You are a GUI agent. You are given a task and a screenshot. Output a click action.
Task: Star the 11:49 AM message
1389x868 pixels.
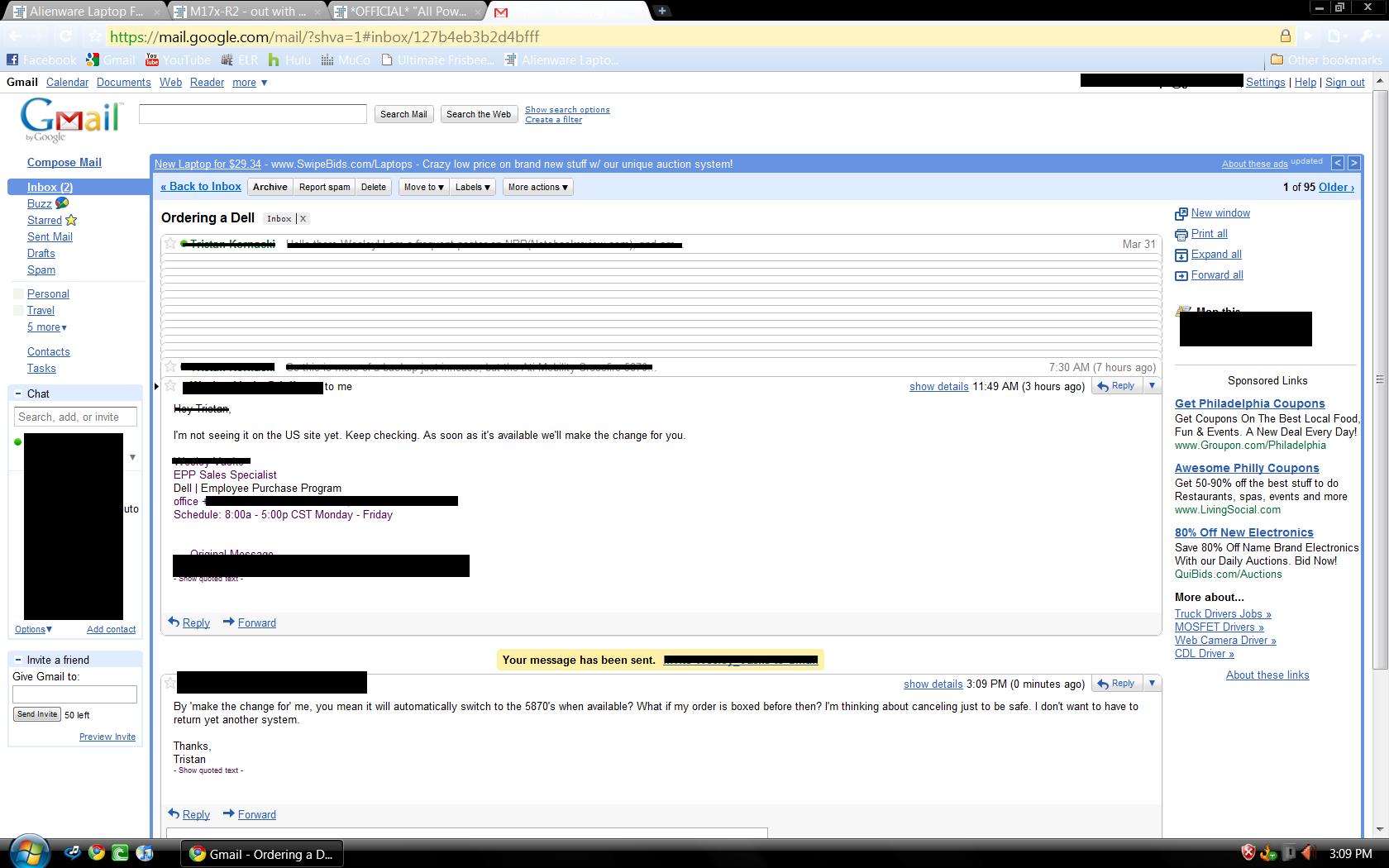[170, 386]
